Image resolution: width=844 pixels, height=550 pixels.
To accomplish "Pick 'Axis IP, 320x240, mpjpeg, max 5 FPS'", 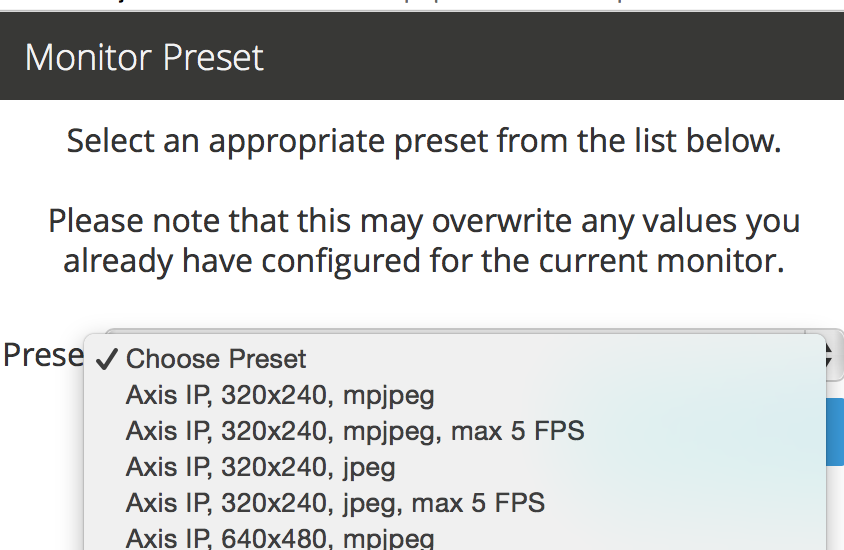I will click(x=455, y=431).
